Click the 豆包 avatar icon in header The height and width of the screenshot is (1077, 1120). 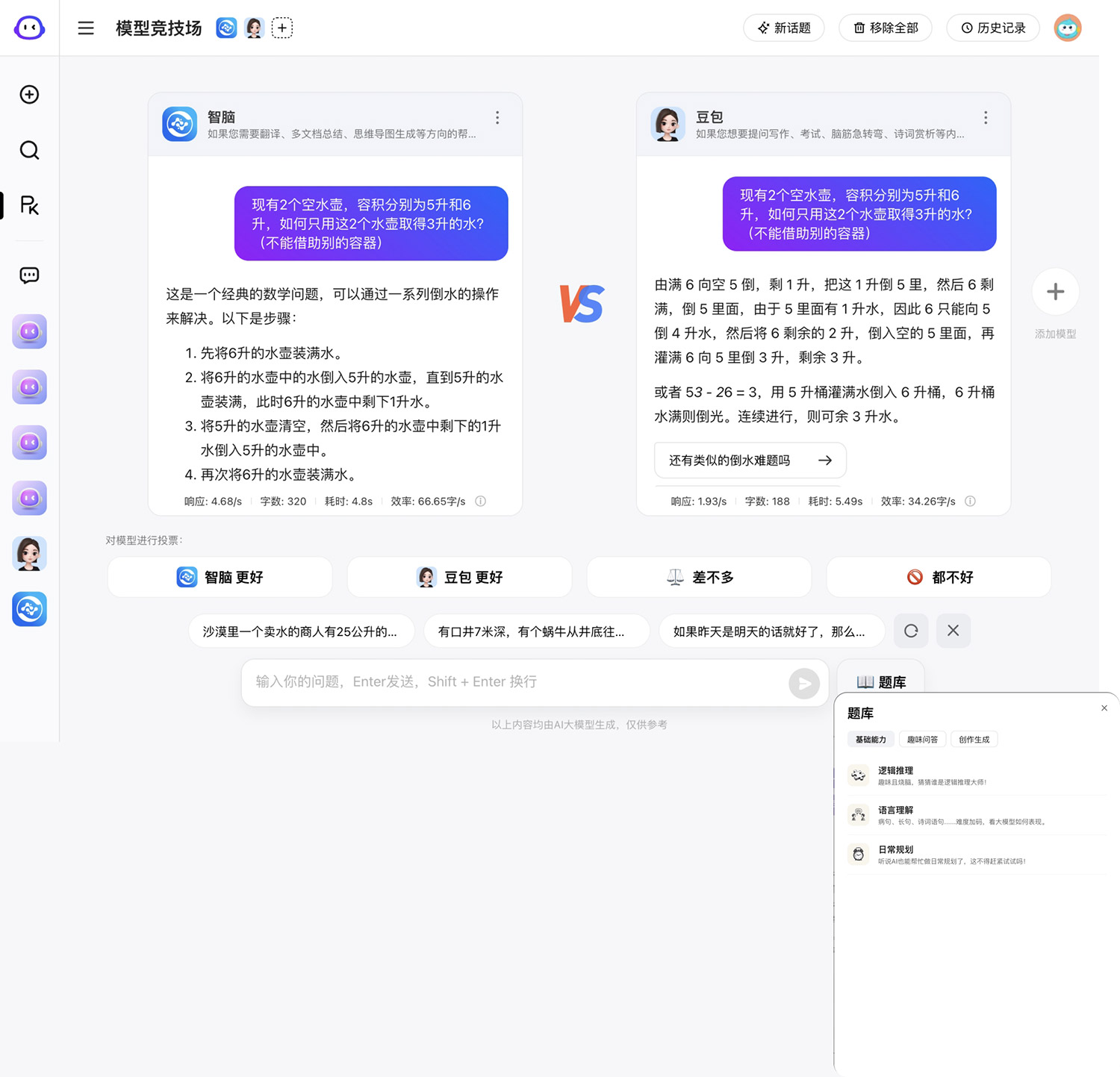[x=255, y=28]
